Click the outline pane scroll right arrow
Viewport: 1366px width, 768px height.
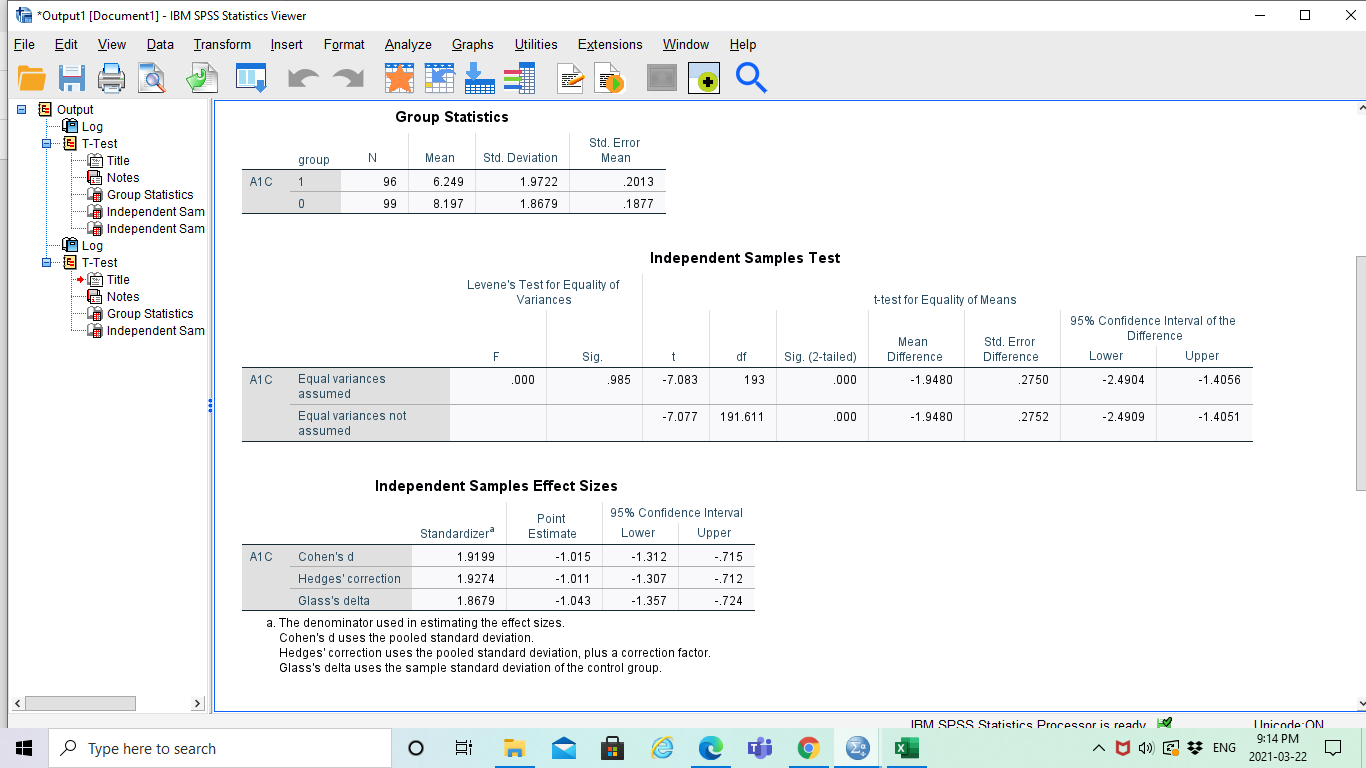coord(197,703)
